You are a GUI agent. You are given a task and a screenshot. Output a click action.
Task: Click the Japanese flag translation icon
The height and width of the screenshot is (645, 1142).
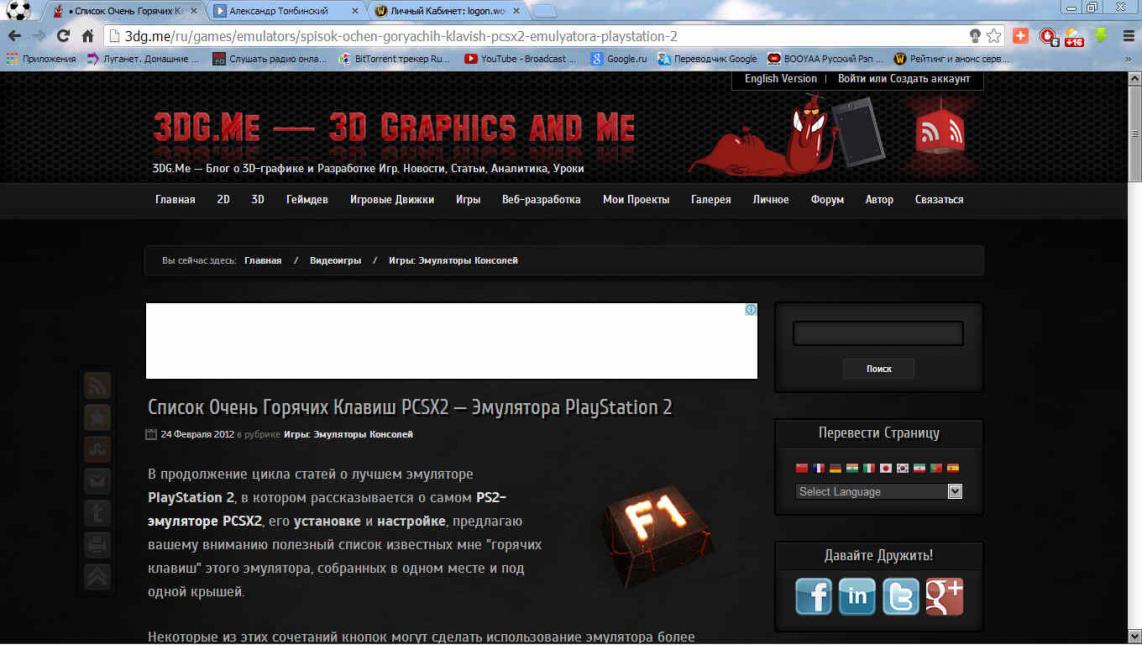885,468
